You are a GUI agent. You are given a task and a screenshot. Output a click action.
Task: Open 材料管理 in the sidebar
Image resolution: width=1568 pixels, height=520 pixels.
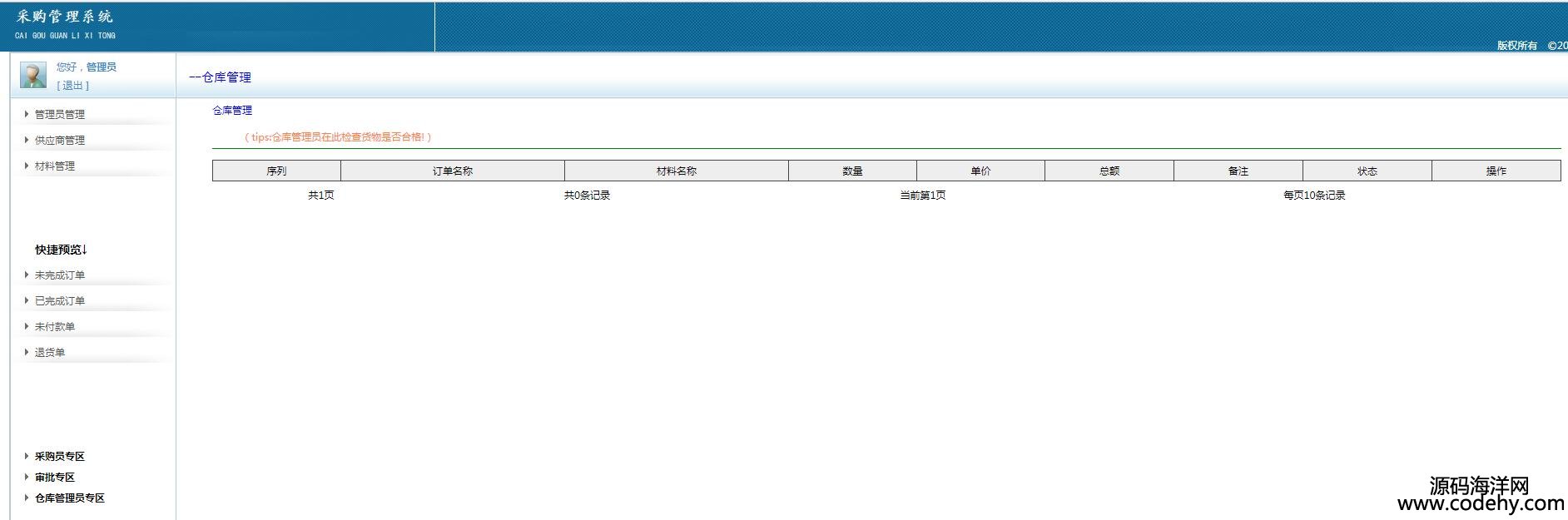55,166
